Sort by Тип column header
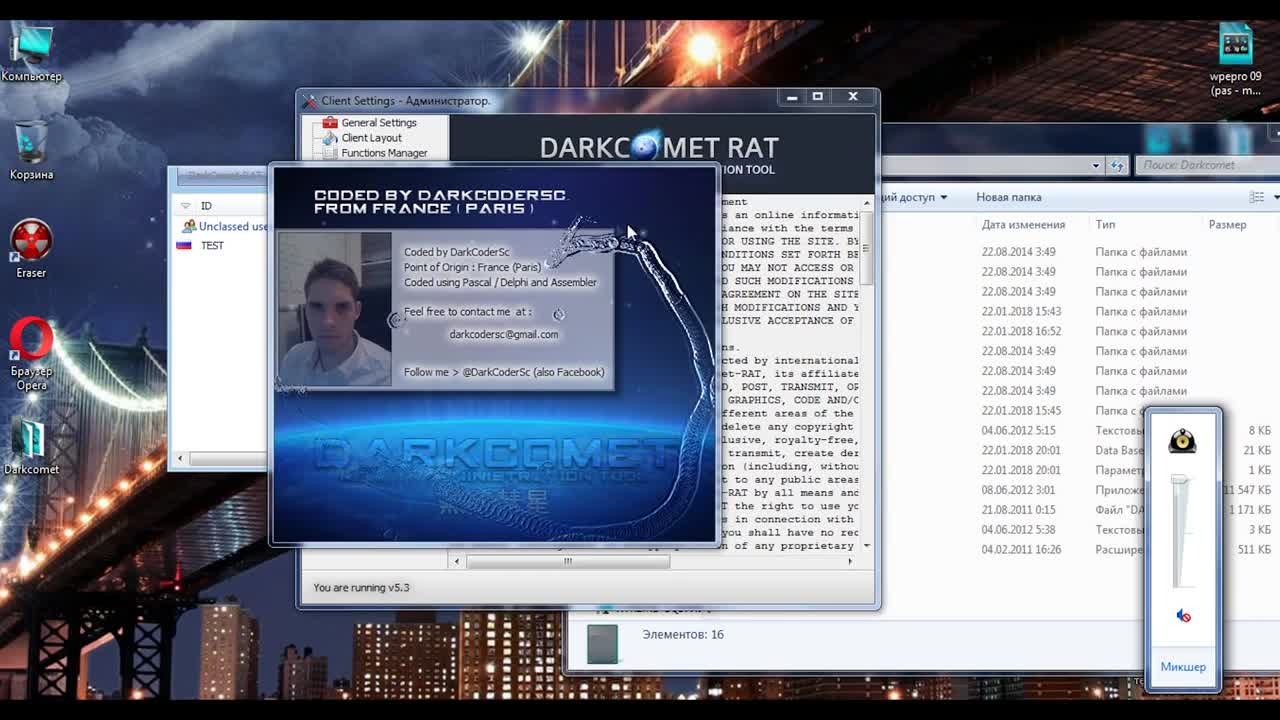This screenshot has width=1280, height=720. coord(1105,225)
